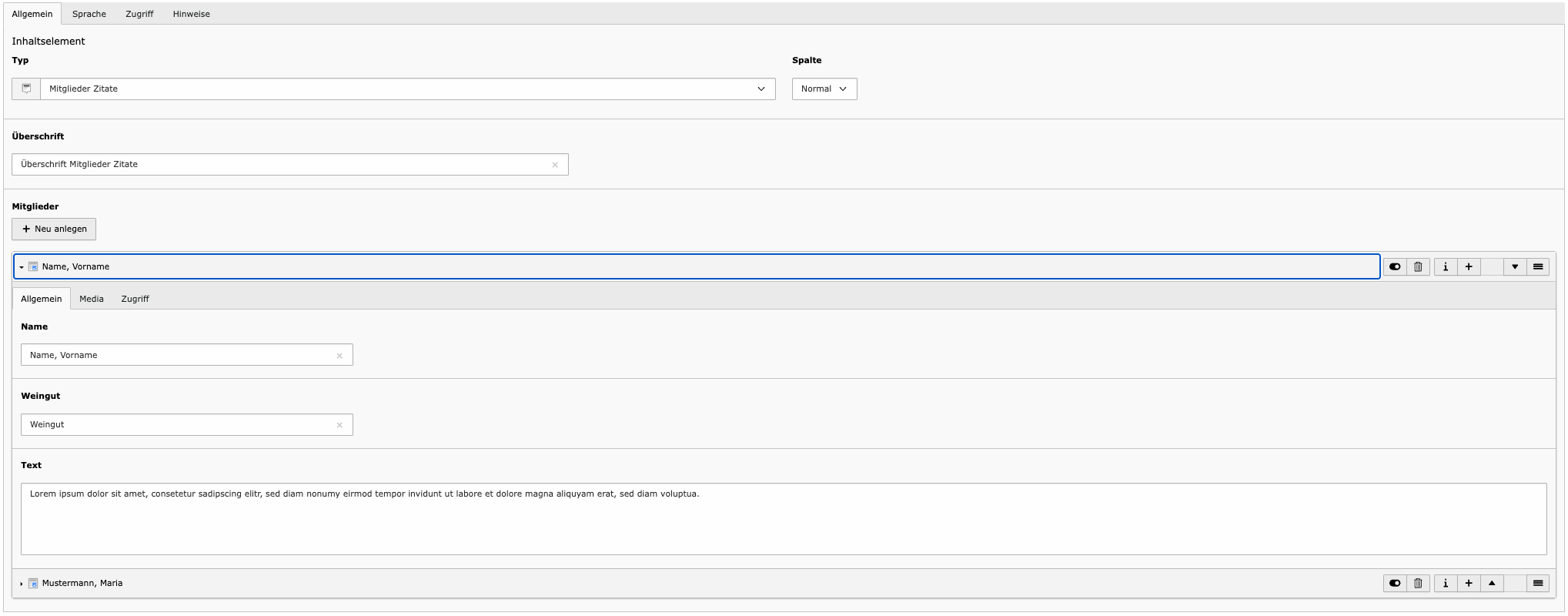This screenshot has height=616, width=1568.
Task: Open the Typ dropdown 'Mitglieder Zitate'
Action: tap(407, 89)
